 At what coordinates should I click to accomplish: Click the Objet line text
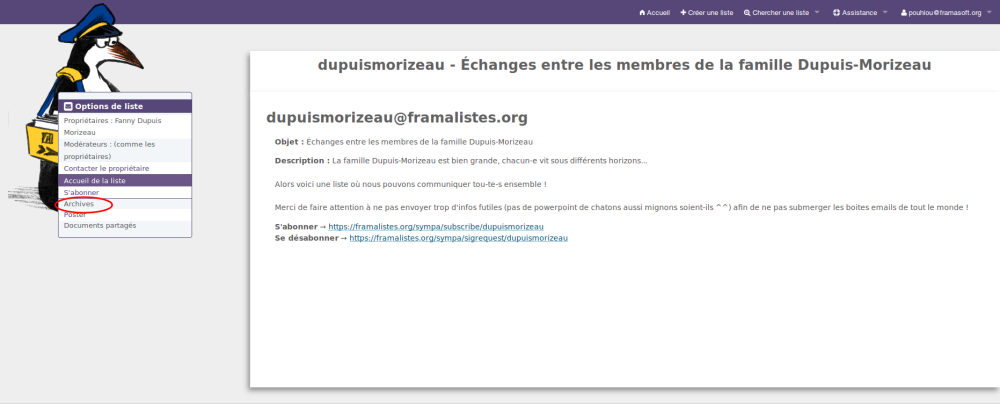(x=404, y=142)
